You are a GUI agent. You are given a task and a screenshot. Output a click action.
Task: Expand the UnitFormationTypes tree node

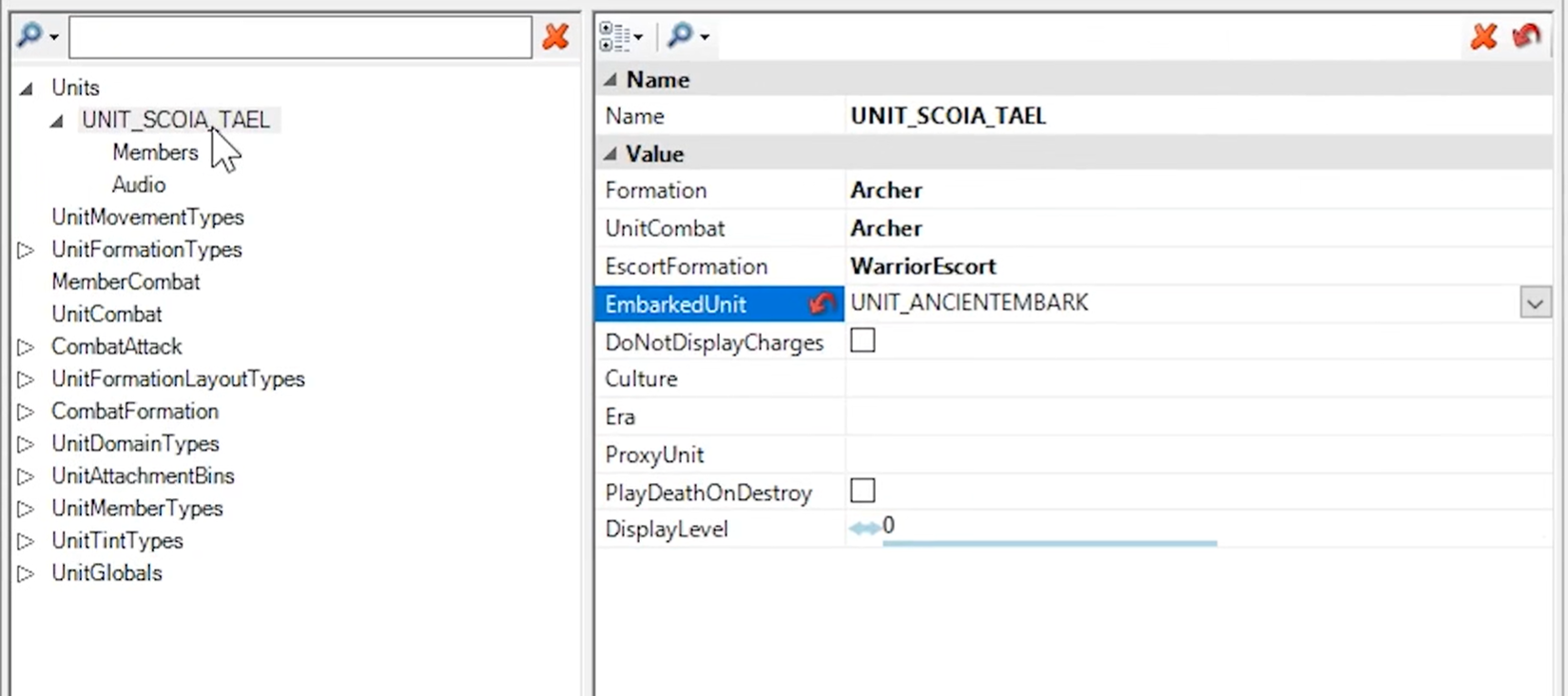pyautogui.click(x=26, y=250)
